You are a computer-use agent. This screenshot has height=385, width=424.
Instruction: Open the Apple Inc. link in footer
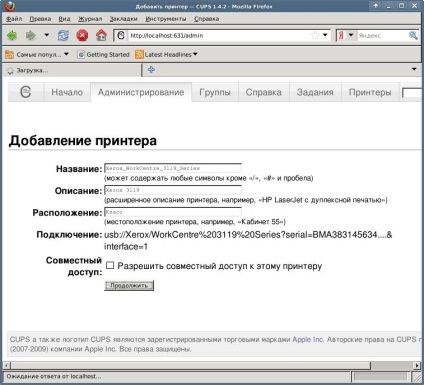[x=308, y=339]
